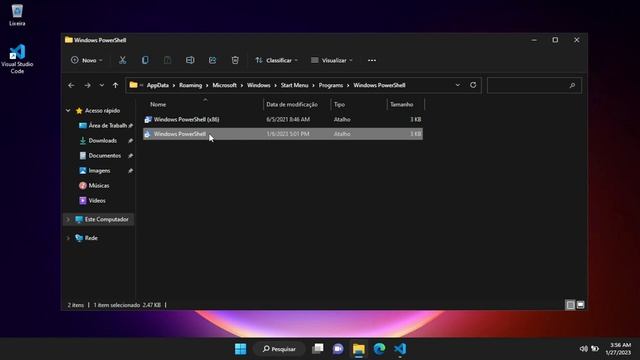Click AppData in the address path
This screenshot has width=640, height=360.
(158, 85)
